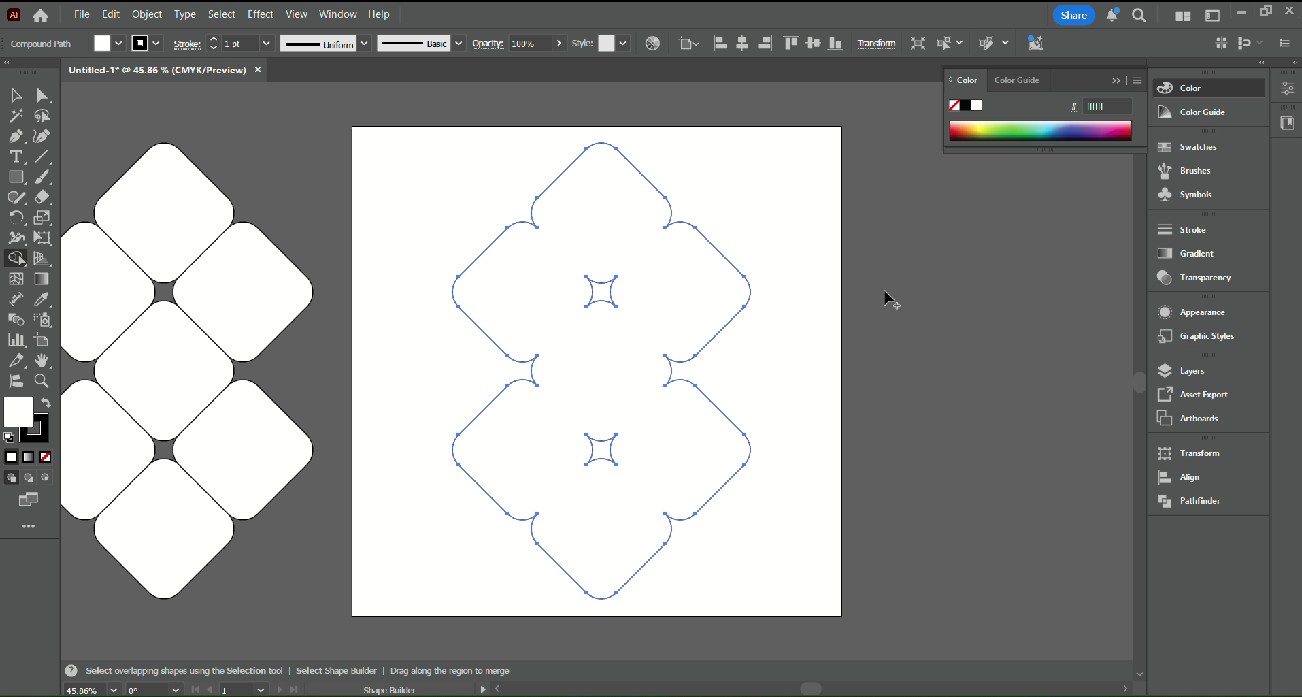1302x697 pixels.
Task: Swap fill and stroke colors
Action: click(x=45, y=403)
